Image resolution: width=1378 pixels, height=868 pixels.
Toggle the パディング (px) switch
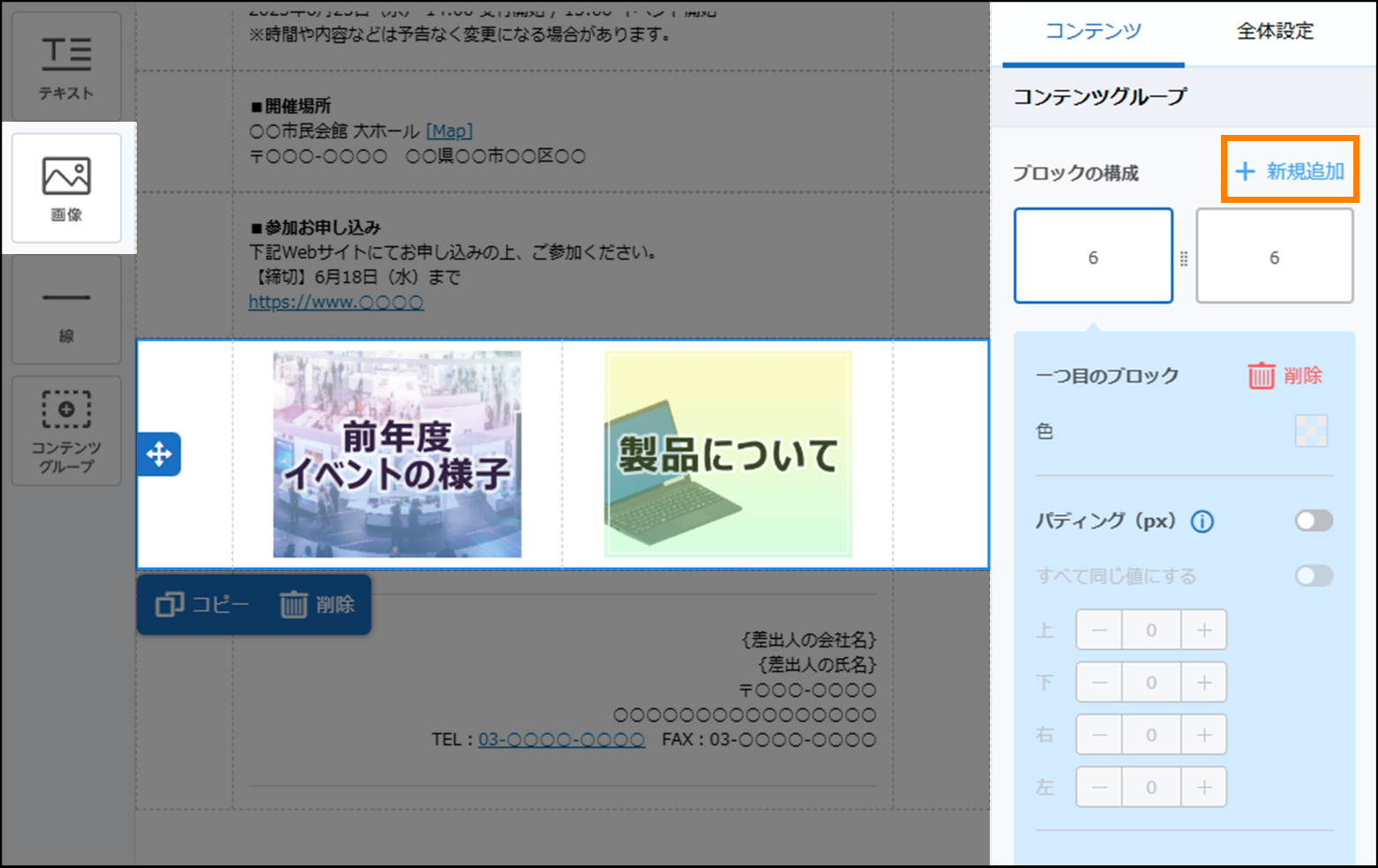[x=1313, y=521]
